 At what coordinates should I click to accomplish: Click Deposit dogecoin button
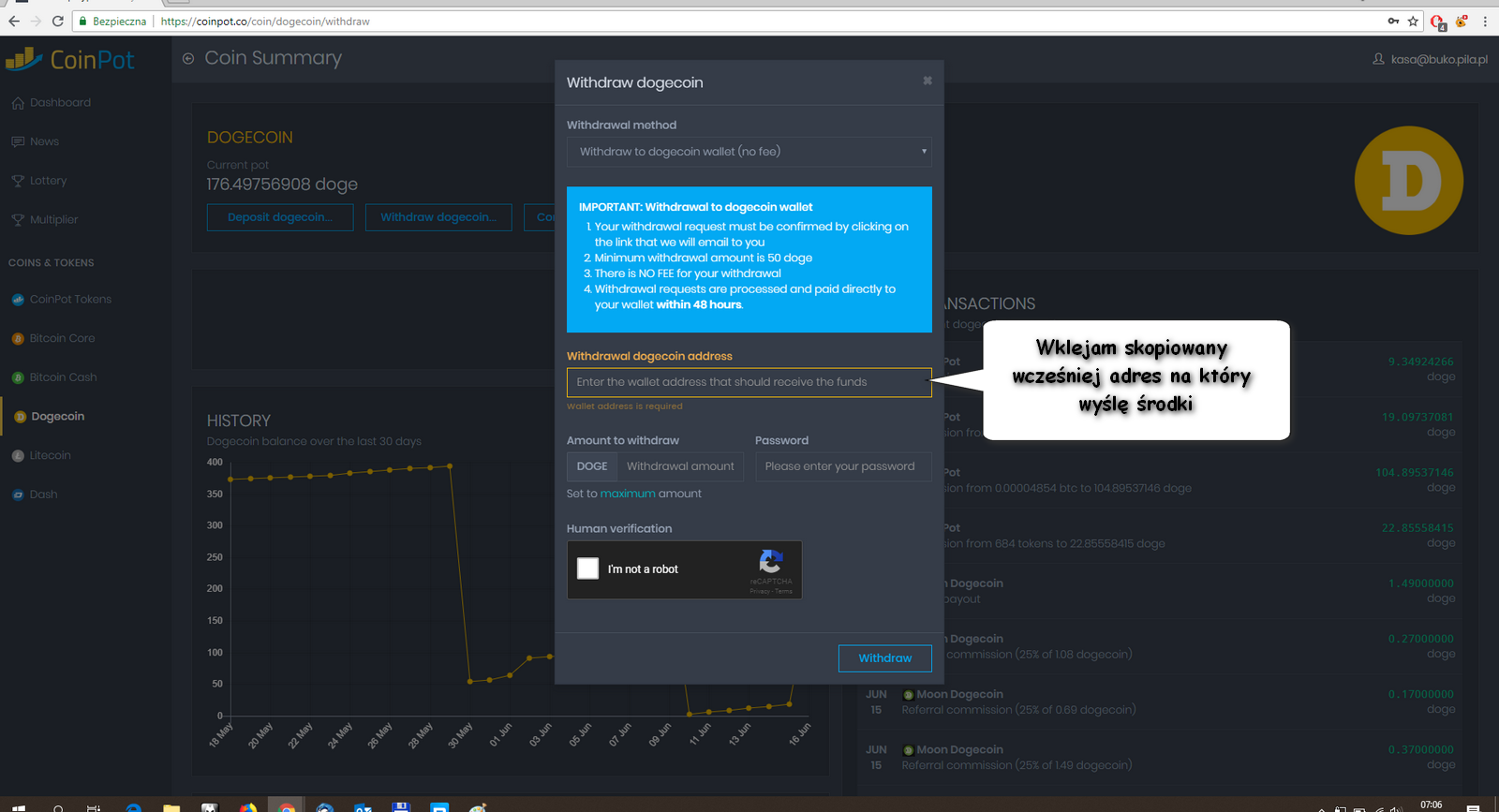(x=280, y=217)
